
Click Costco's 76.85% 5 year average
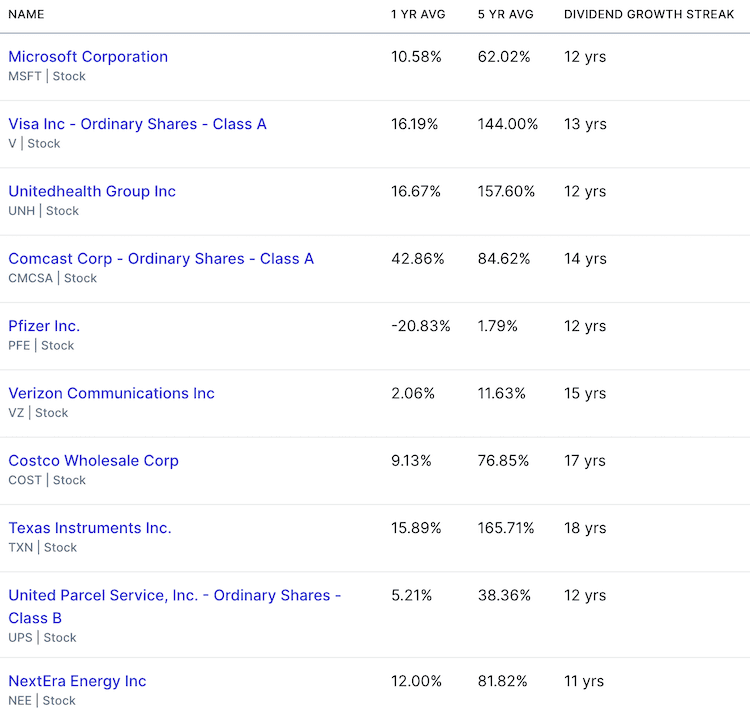[x=503, y=461]
